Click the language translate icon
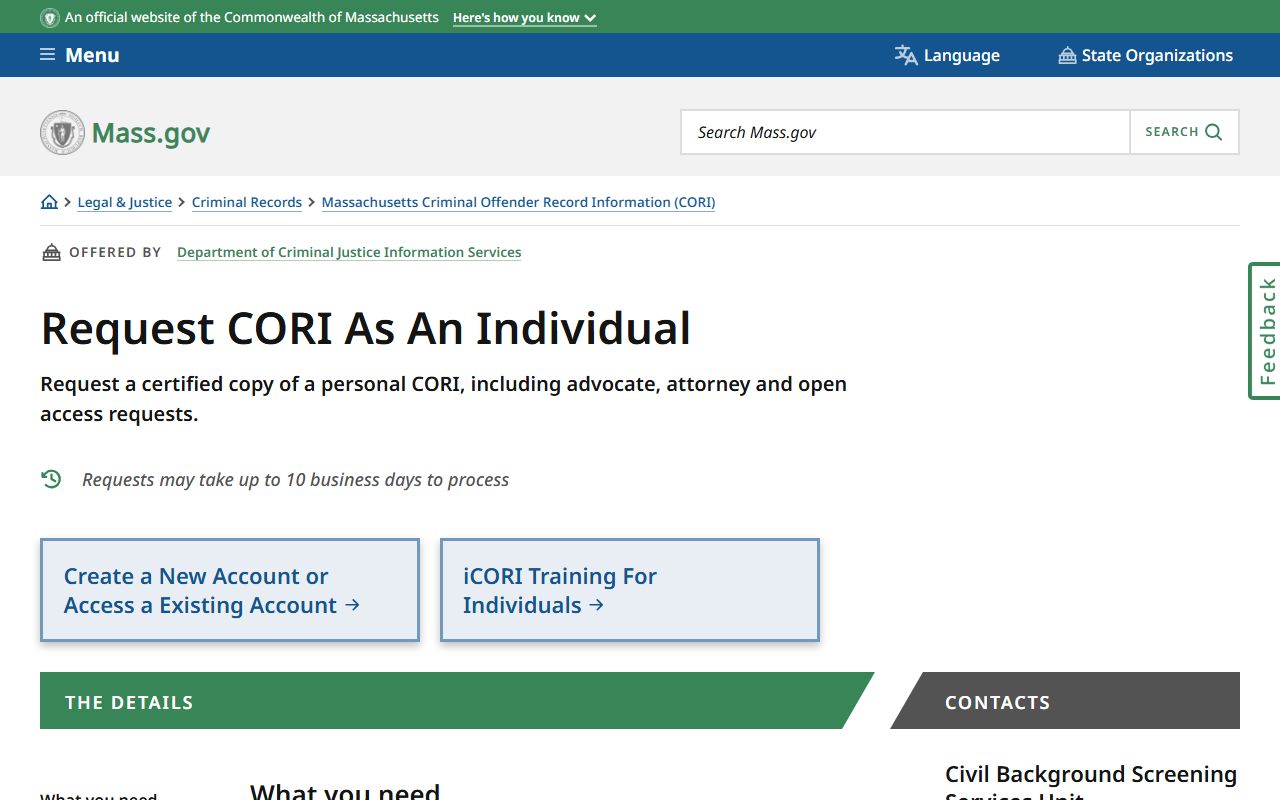 click(x=906, y=55)
